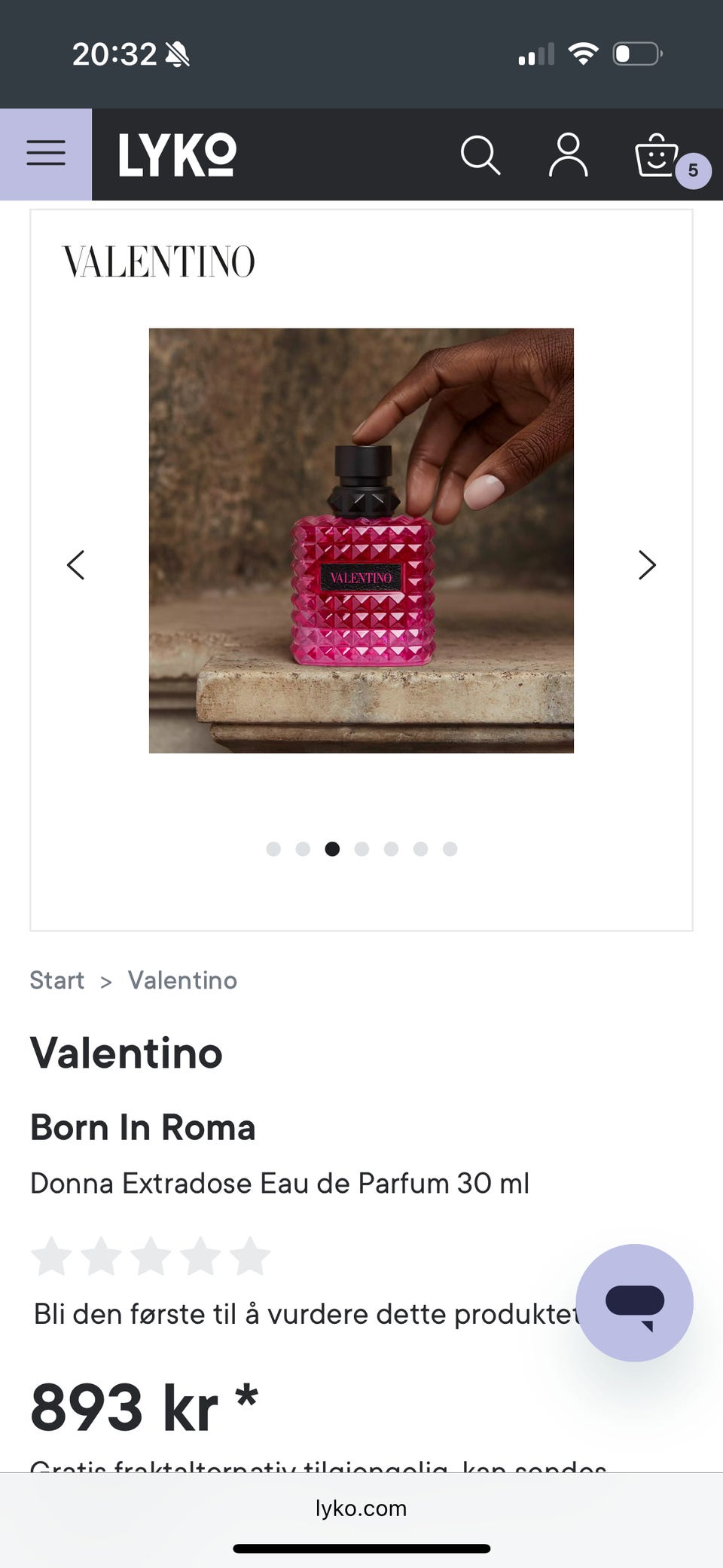Viewport: 723px width, 1568px height.
Task: Open the user account icon
Action: pyautogui.click(x=568, y=155)
